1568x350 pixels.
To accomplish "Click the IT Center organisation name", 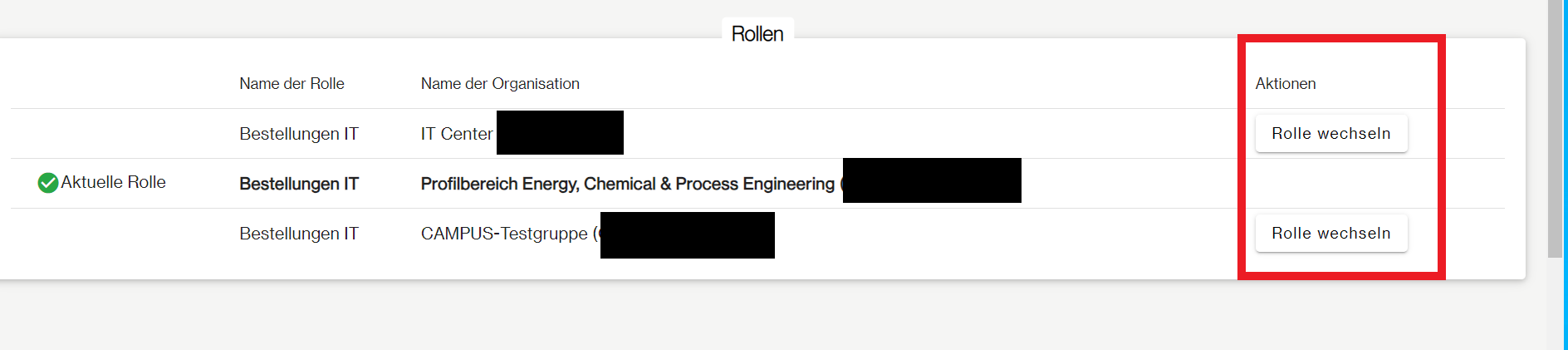I will coord(457,134).
